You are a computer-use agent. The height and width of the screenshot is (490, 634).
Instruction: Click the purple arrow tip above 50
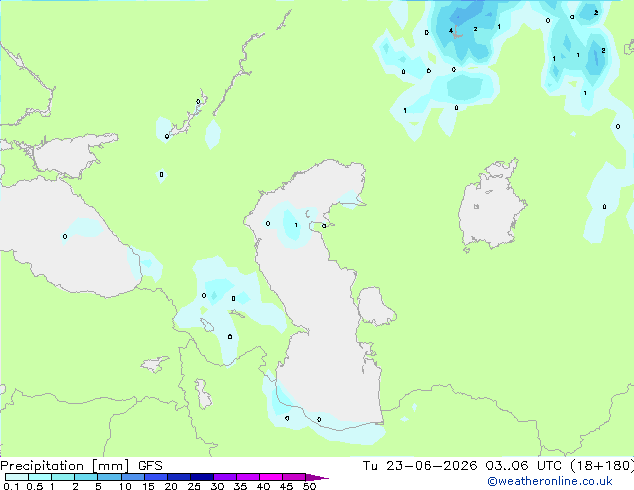317,477
